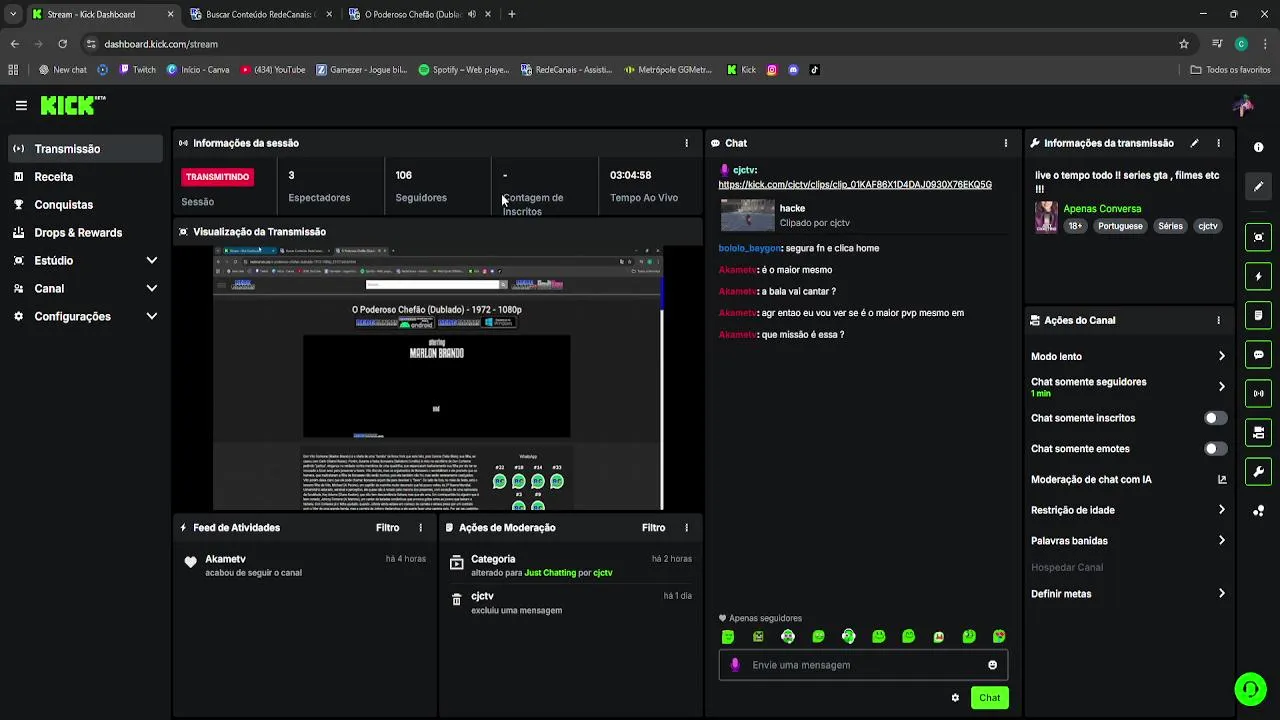Select the user avatar at the top right
This screenshot has height=720, width=1280.
coord(1243,105)
